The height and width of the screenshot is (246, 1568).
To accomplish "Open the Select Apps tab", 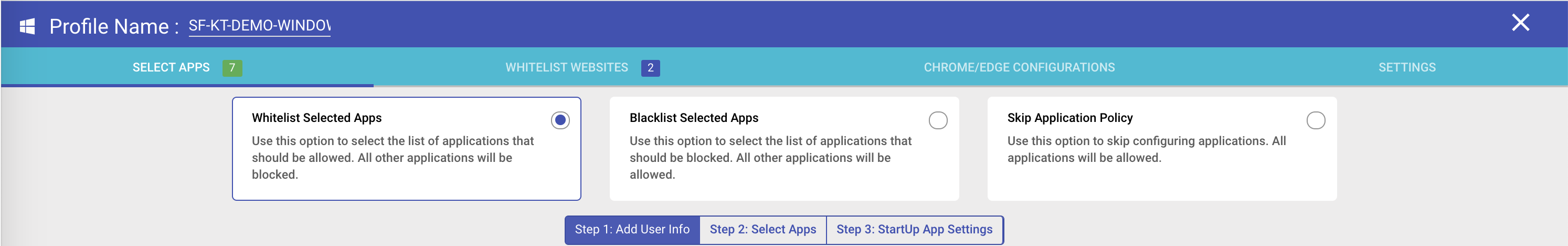I will click(x=187, y=67).
